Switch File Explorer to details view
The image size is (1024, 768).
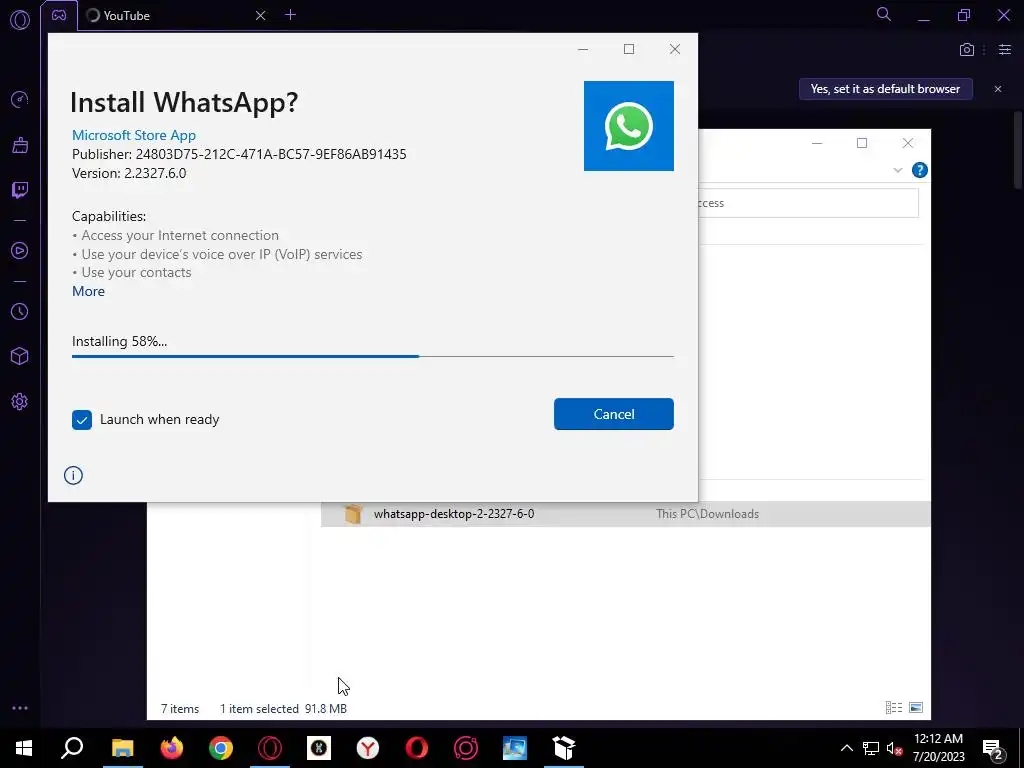pos(893,707)
